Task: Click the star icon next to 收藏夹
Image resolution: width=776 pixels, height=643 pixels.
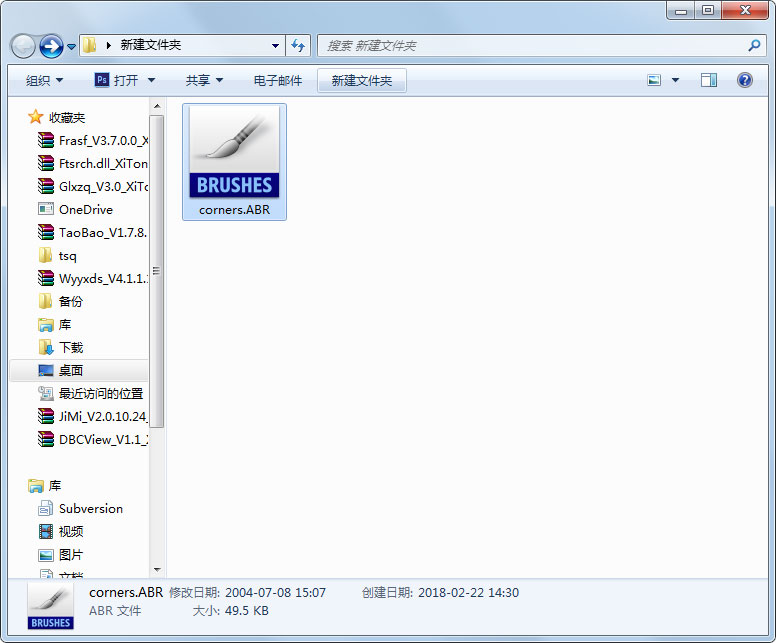Action: [x=36, y=117]
